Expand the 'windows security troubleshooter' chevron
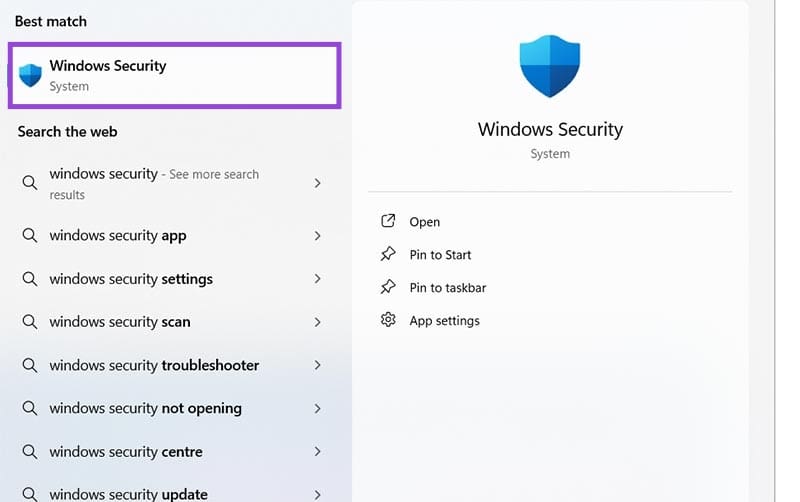800x502 pixels. [x=318, y=365]
